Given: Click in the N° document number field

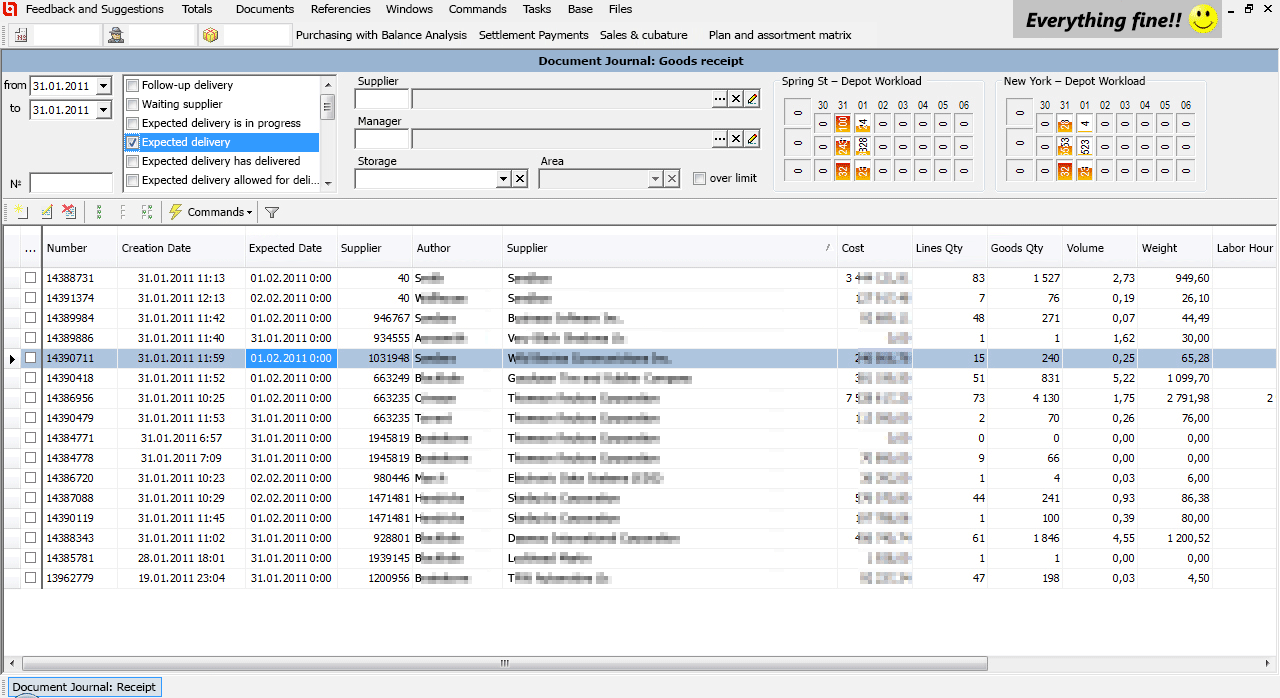Looking at the screenshot, I should [x=71, y=183].
